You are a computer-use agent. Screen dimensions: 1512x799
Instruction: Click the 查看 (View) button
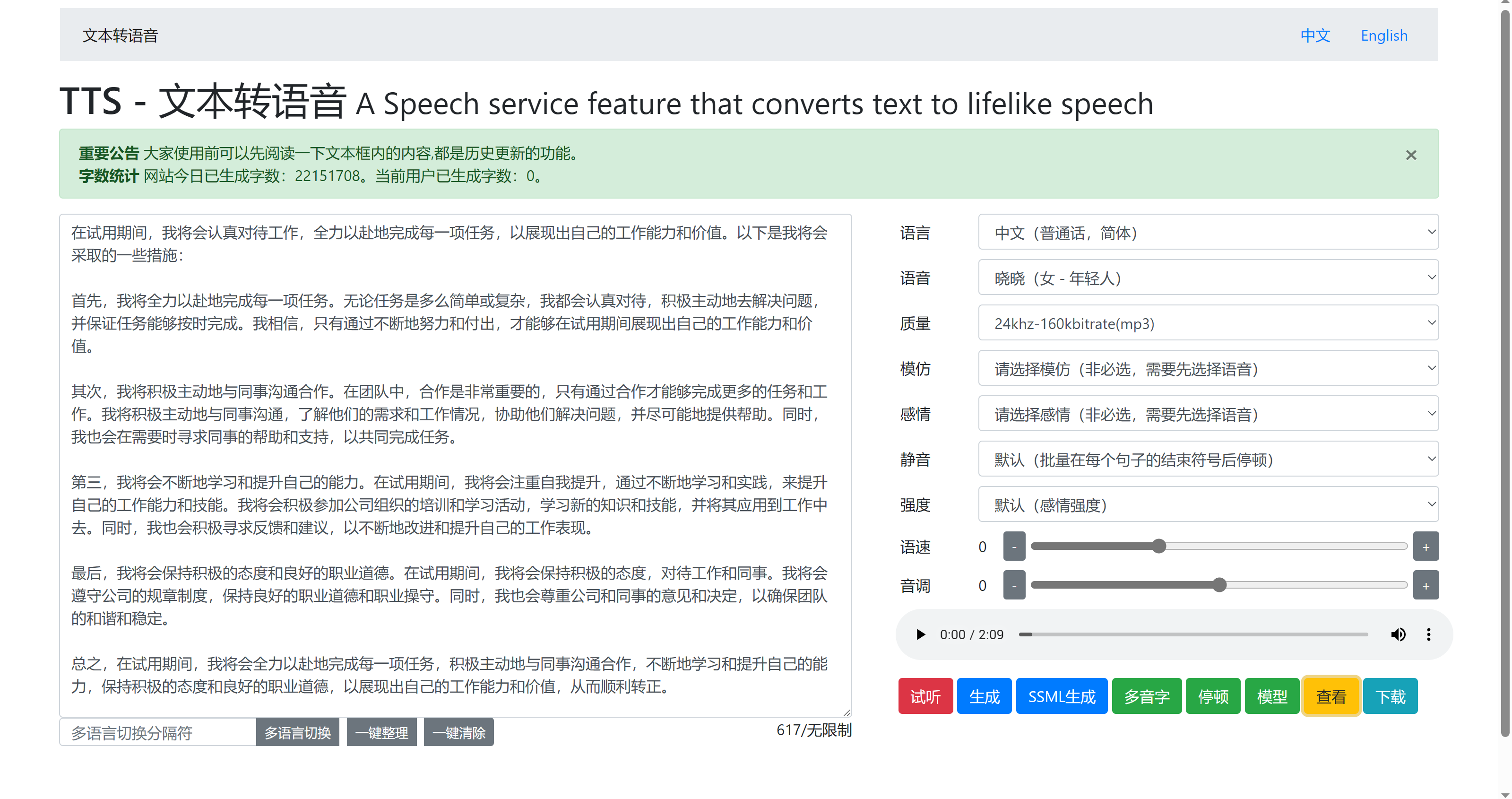[1331, 694]
